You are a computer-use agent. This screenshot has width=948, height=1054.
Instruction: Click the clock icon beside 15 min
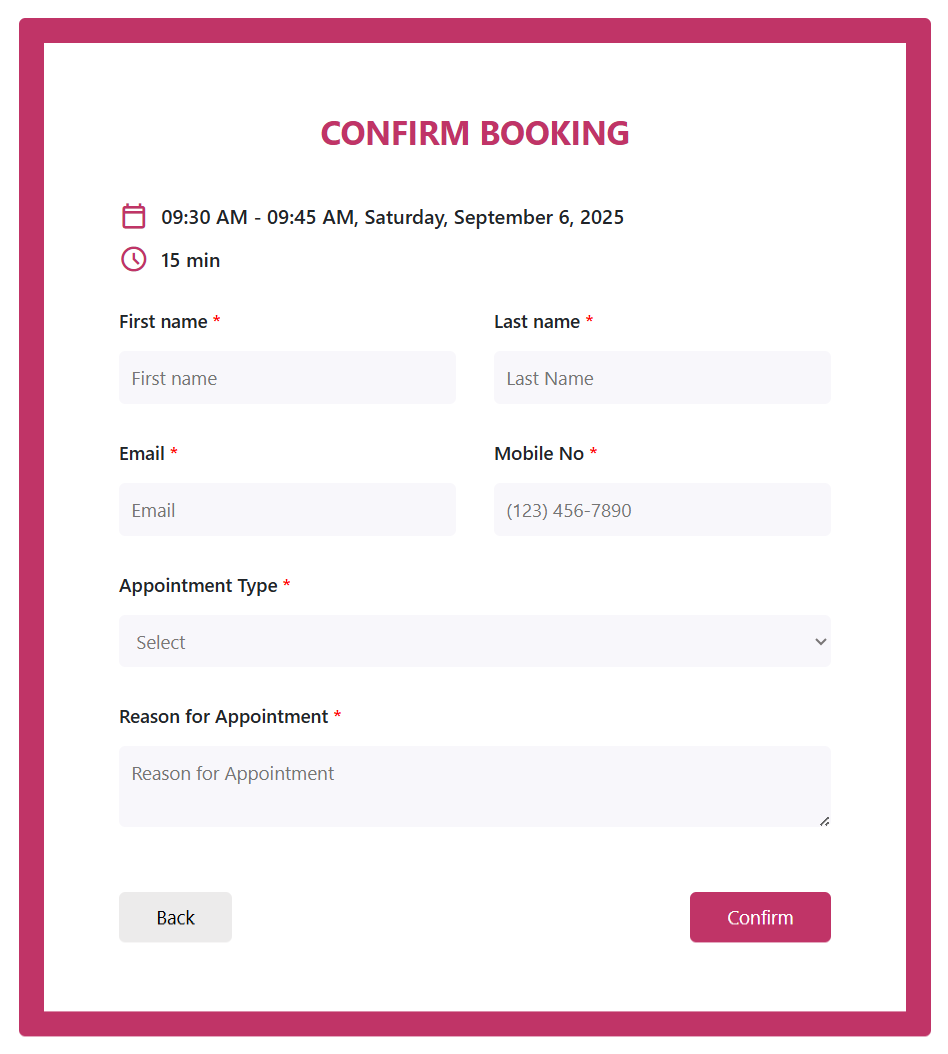tap(133, 259)
